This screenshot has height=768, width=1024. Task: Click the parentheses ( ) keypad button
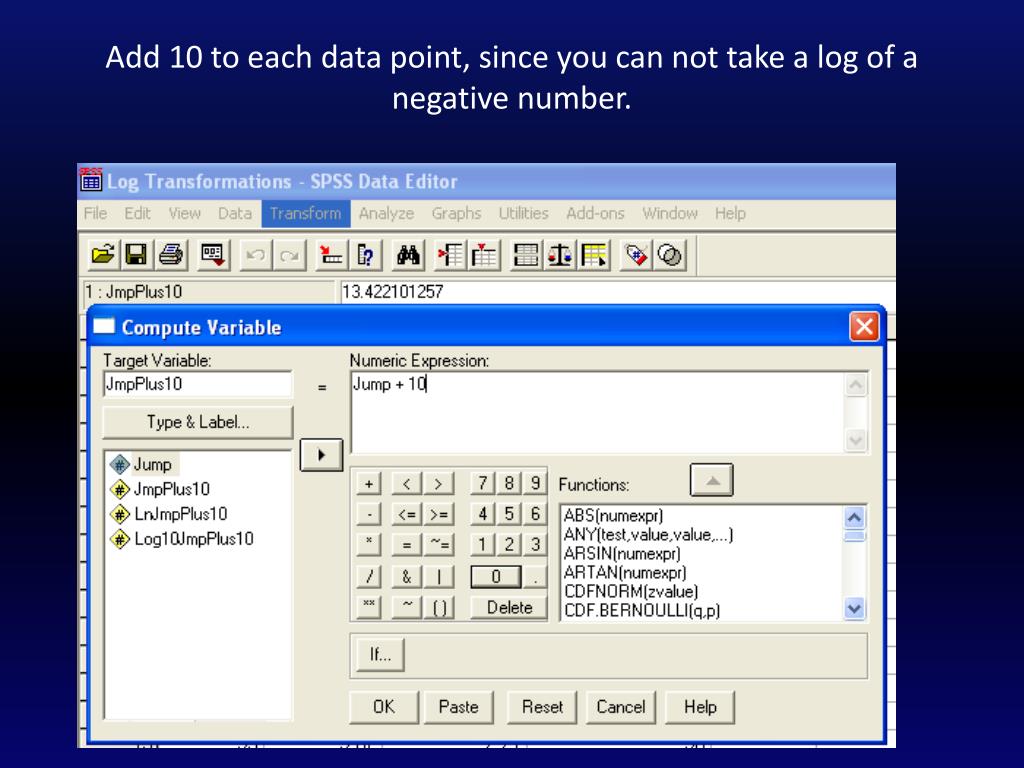click(440, 607)
